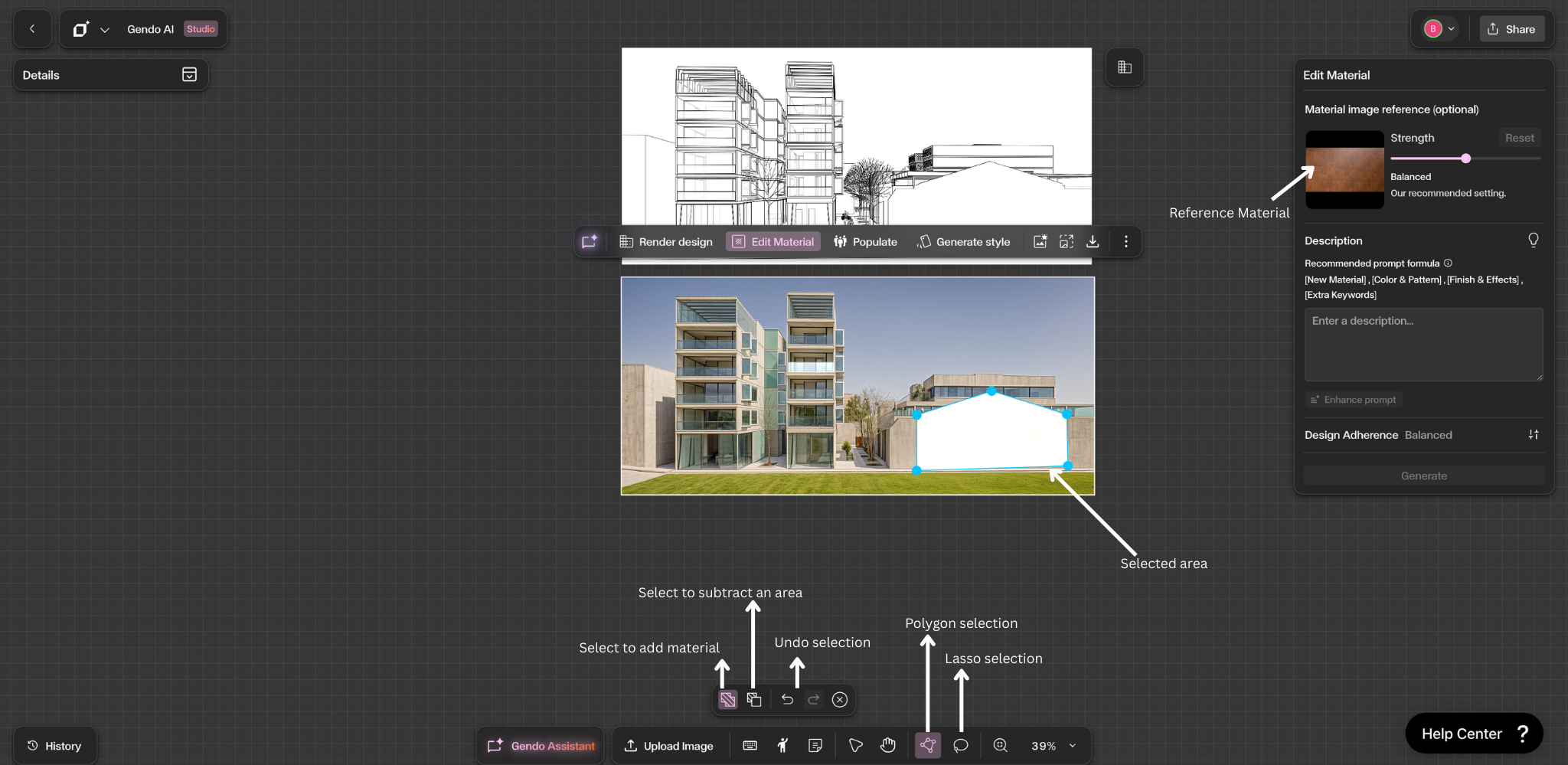Image resolution: width=1568 pixels, height=765 pixels.
Task: Open the image upscale icon
Action: pyautogui.click(x=1067, y=241)
